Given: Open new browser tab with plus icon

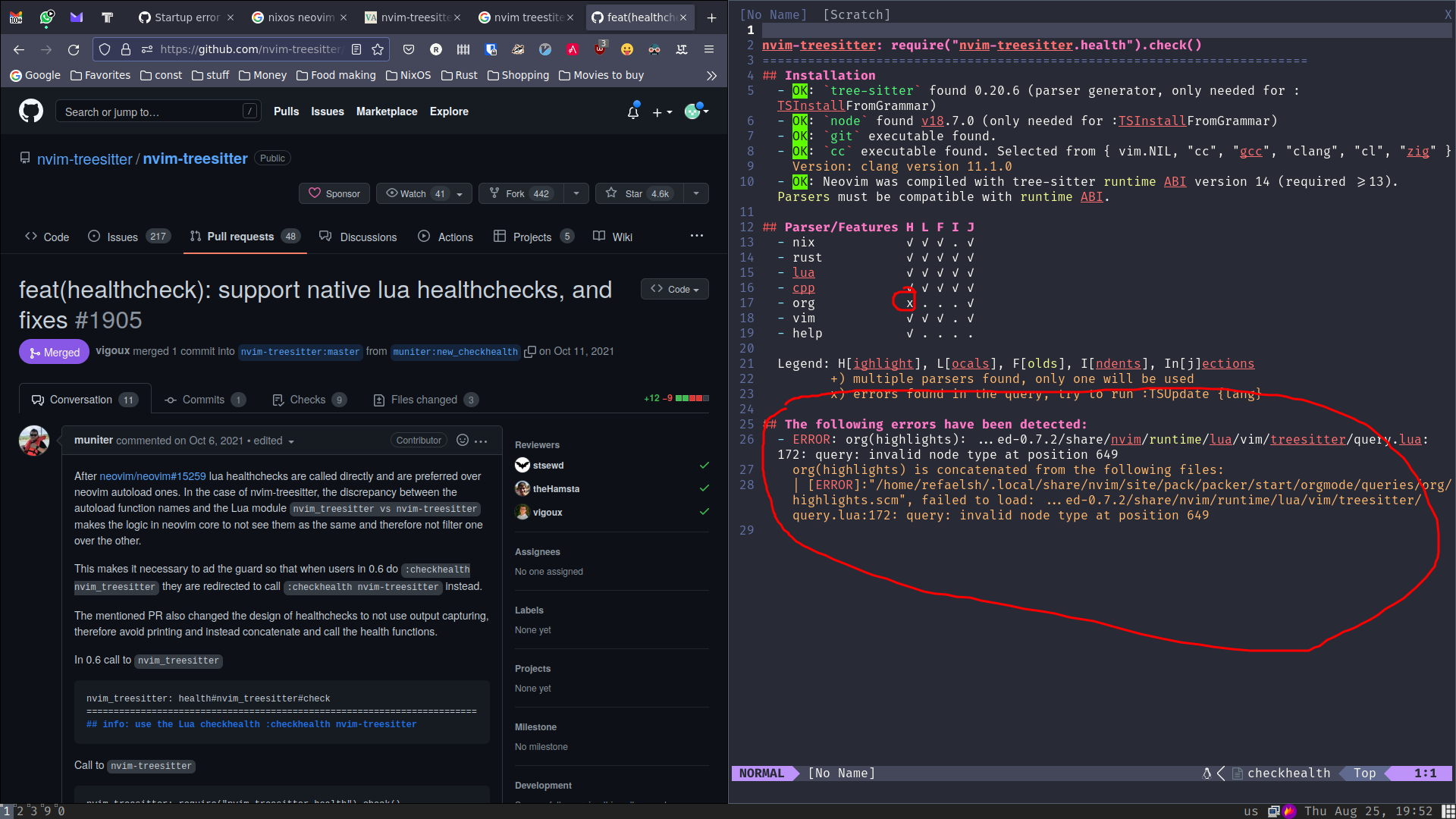Looking at the screenshot, I should coord(711,17).
